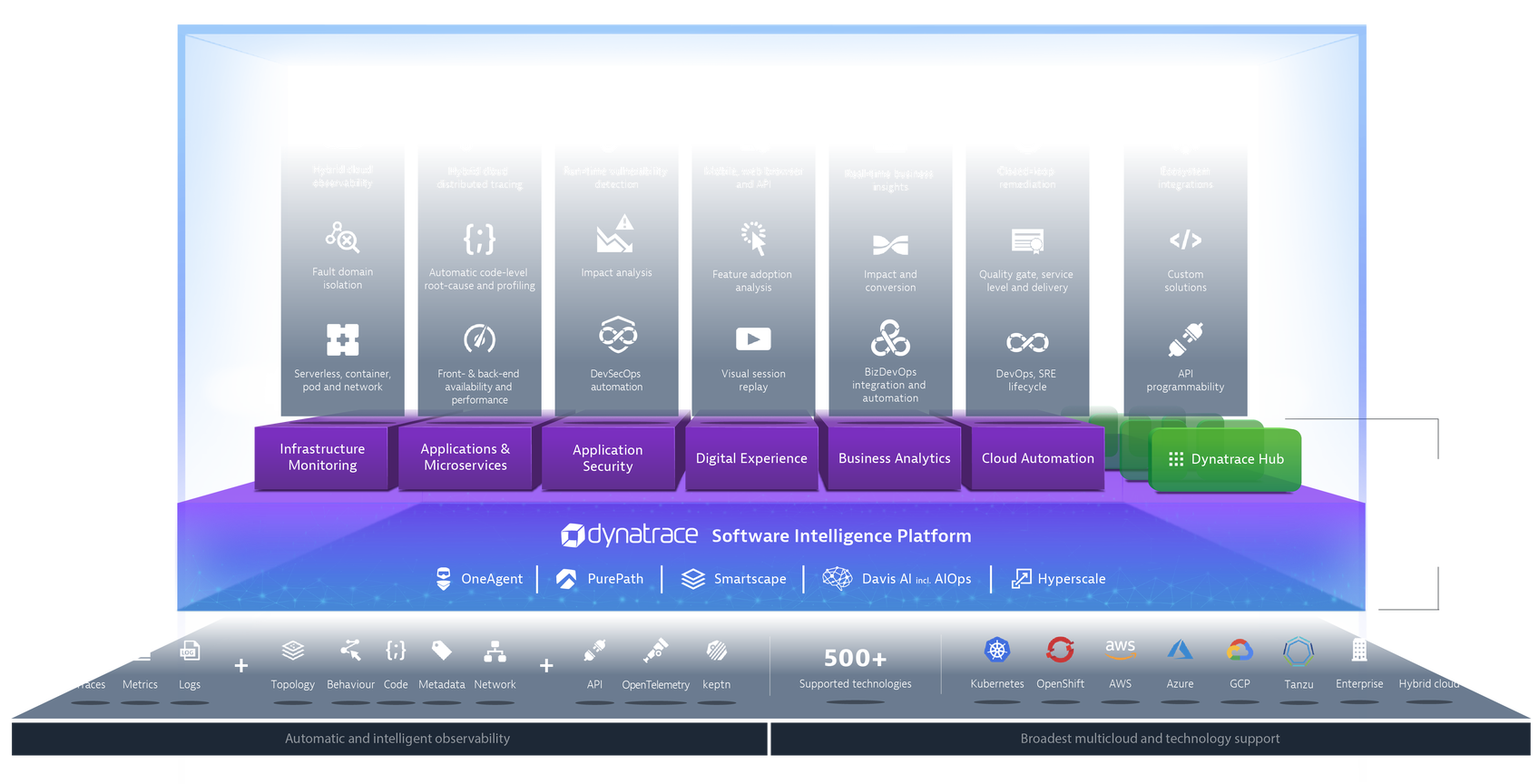The width and height of the screenshot is (1539, 784).
Task: Click the Logs file icon
Action: pos(189,651)
